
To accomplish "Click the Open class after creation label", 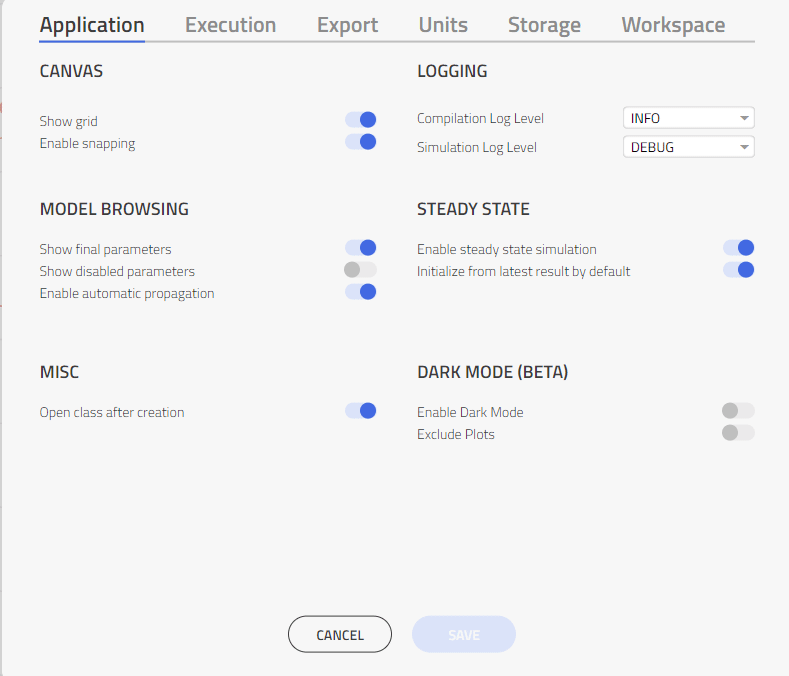I will point(112,412).
